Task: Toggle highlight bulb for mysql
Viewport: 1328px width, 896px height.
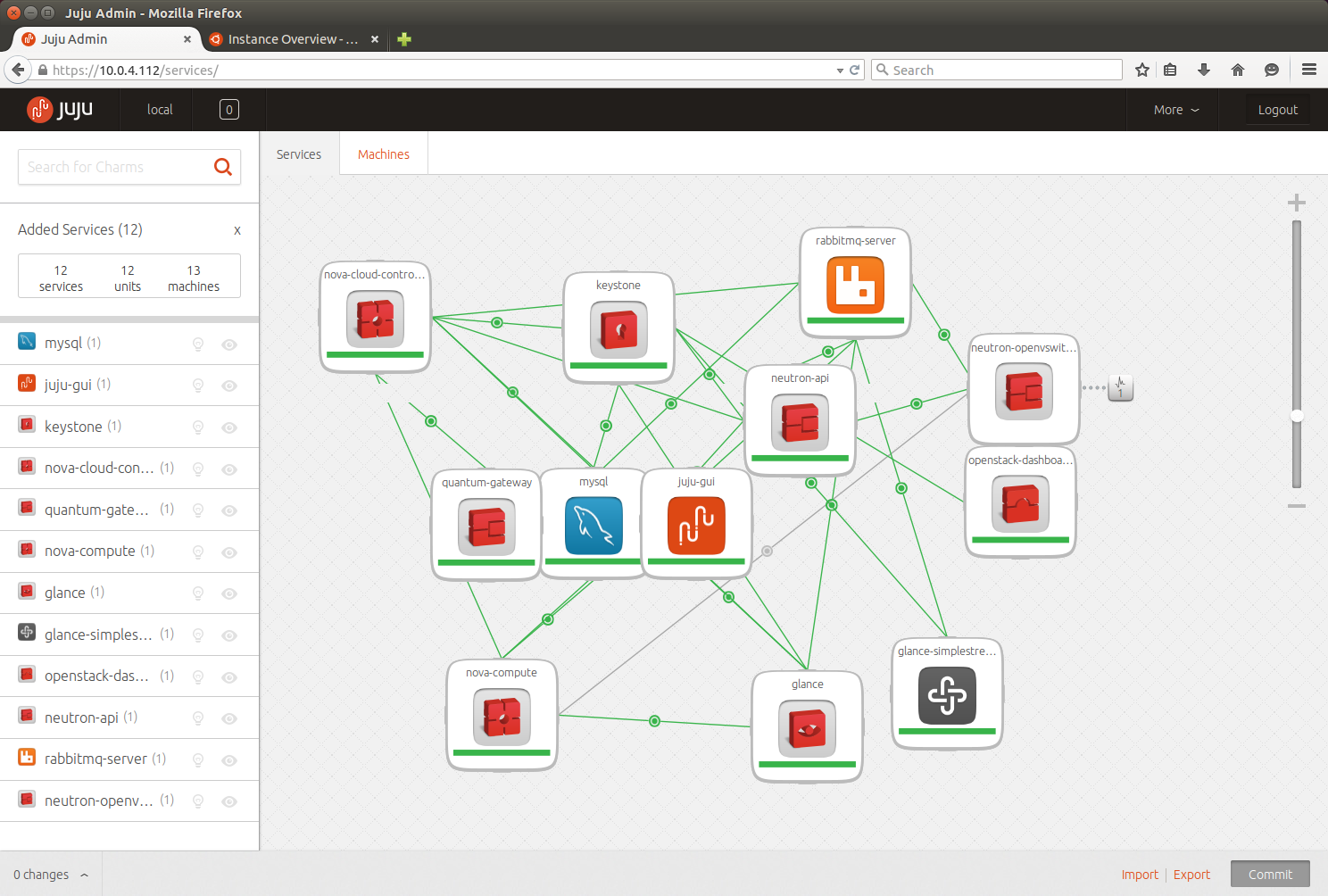Action: [198, 344]
